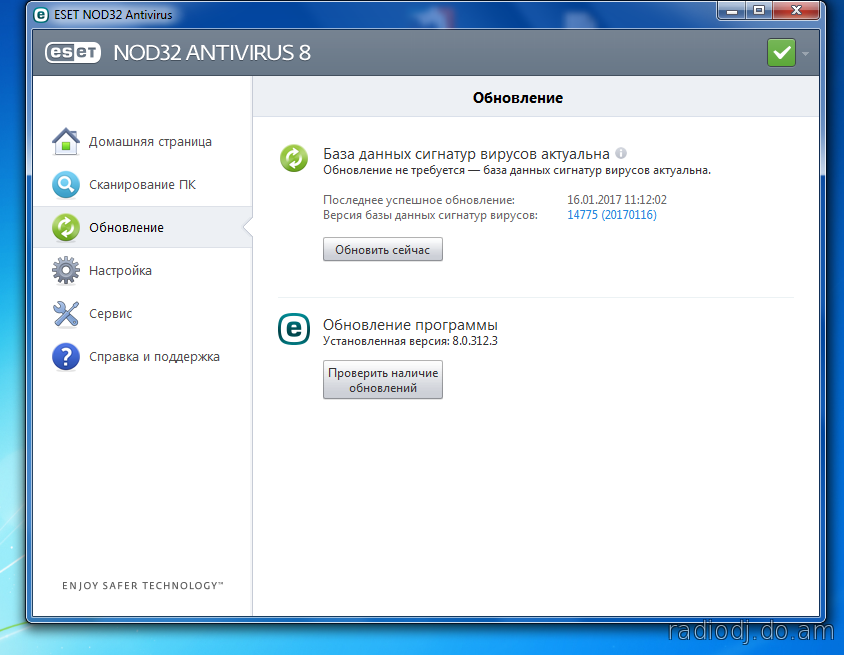Click the База данных сигнатур вирусов актуальна heading
Screen dimensions: 844x655
click(x=466, y=154)
